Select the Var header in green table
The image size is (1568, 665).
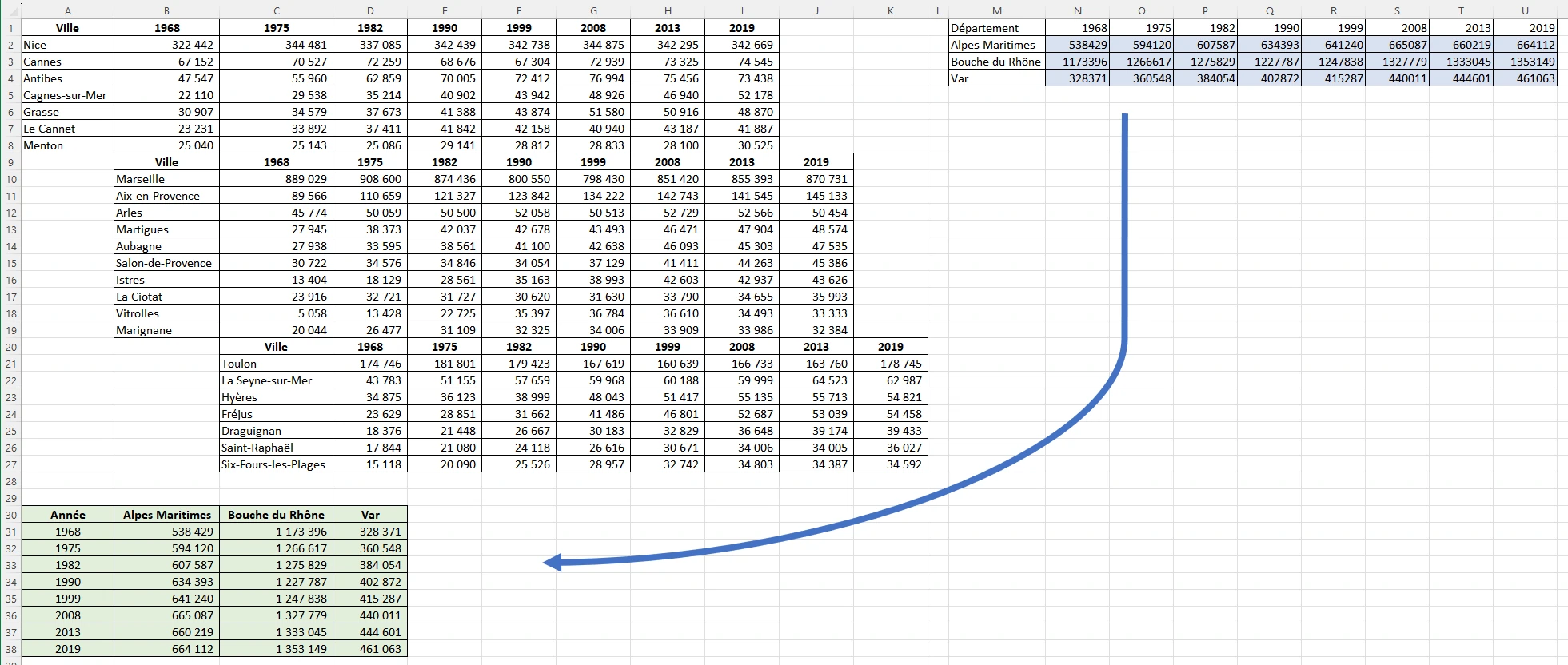[369, 515]
